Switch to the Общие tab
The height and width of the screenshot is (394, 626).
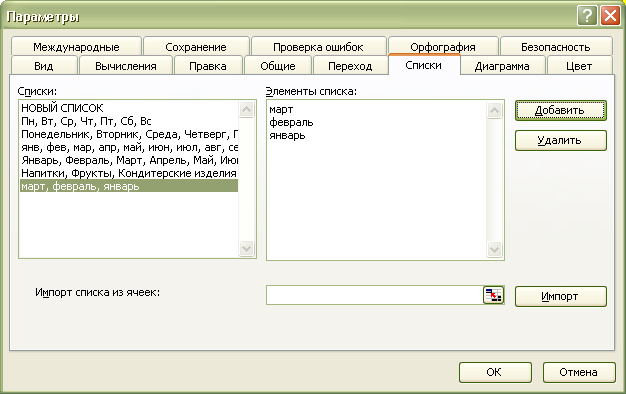pos(278,65)
